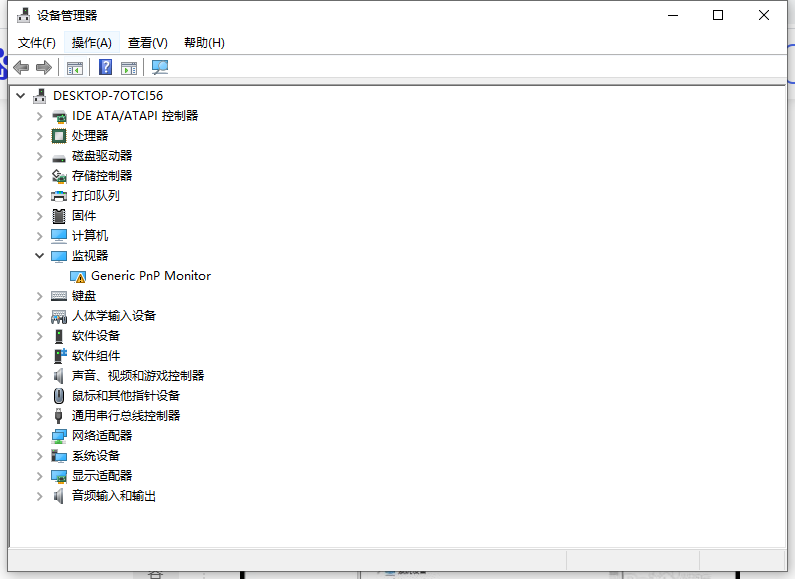This screenshot has width=795, height=579.
Task: Collapse the 监视器 category
Action: click(40, 256)
